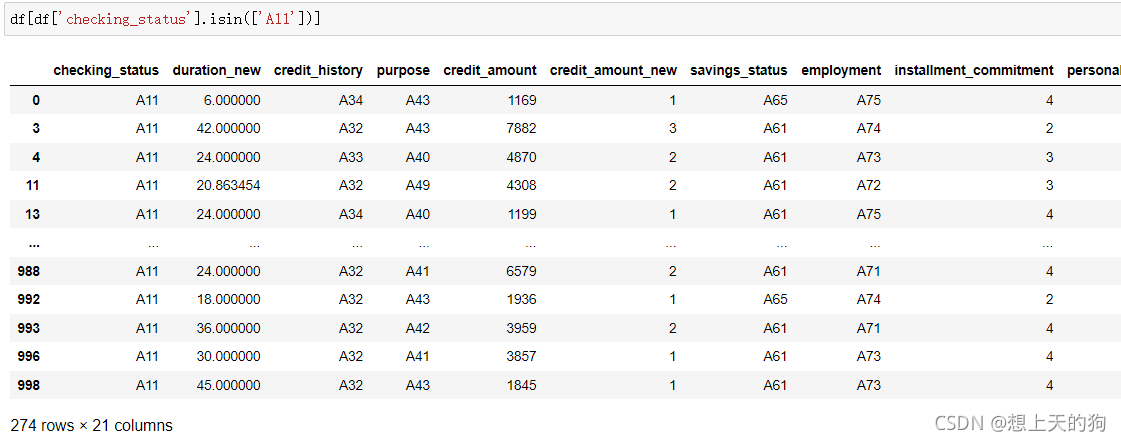Screen dimensions: 1121x441
Task: Select the duration_new column header
Action: (216, 71)
